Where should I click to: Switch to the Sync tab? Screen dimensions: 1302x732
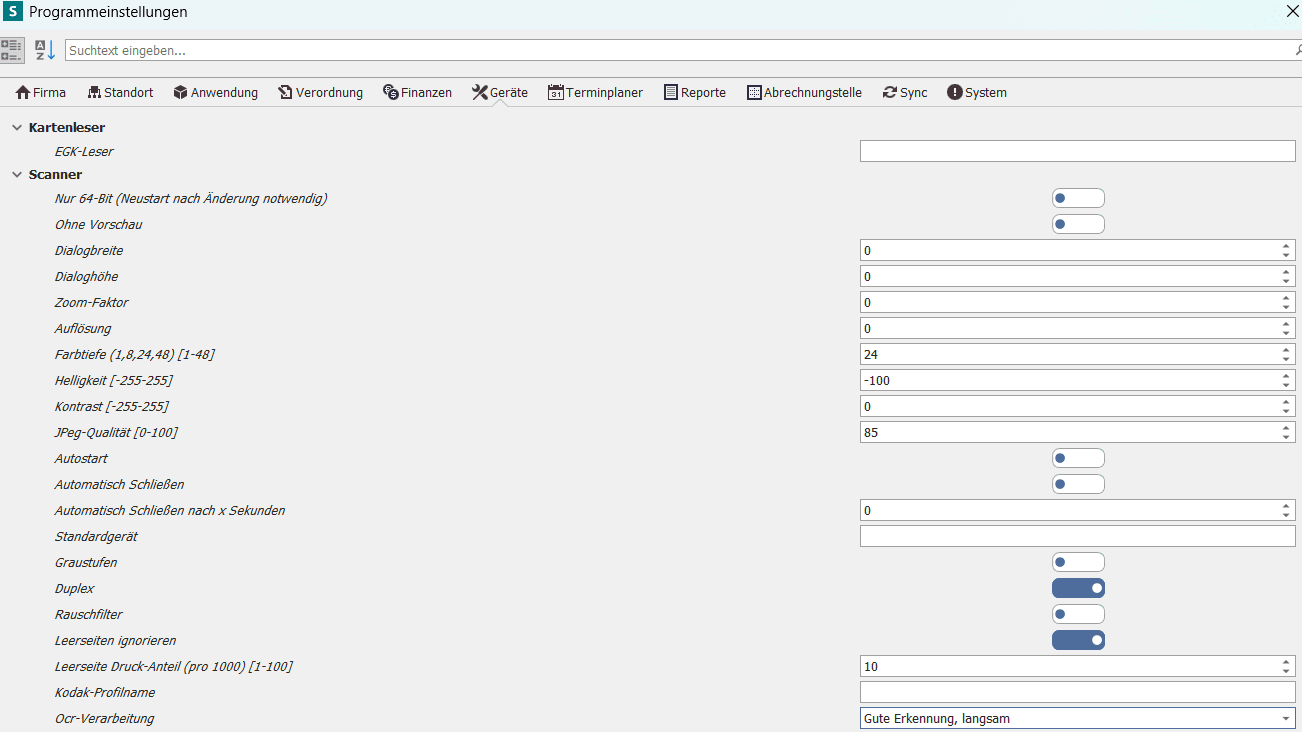[x=904, y=92]
